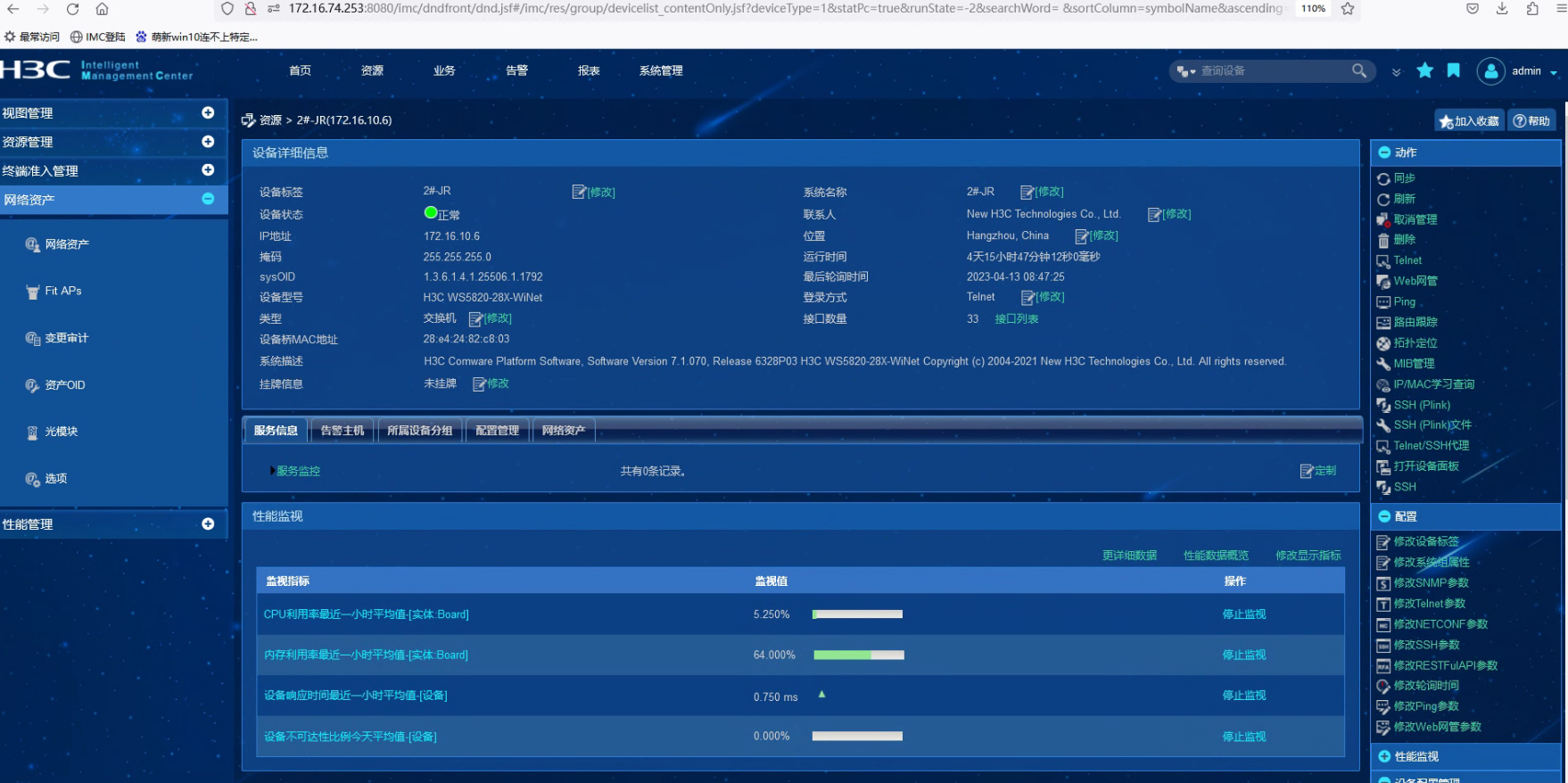The width and height of the screenshot is (1568, 783).
Task: Open 修改NETCONF参数 configuration item
Action: (1440, 624)
